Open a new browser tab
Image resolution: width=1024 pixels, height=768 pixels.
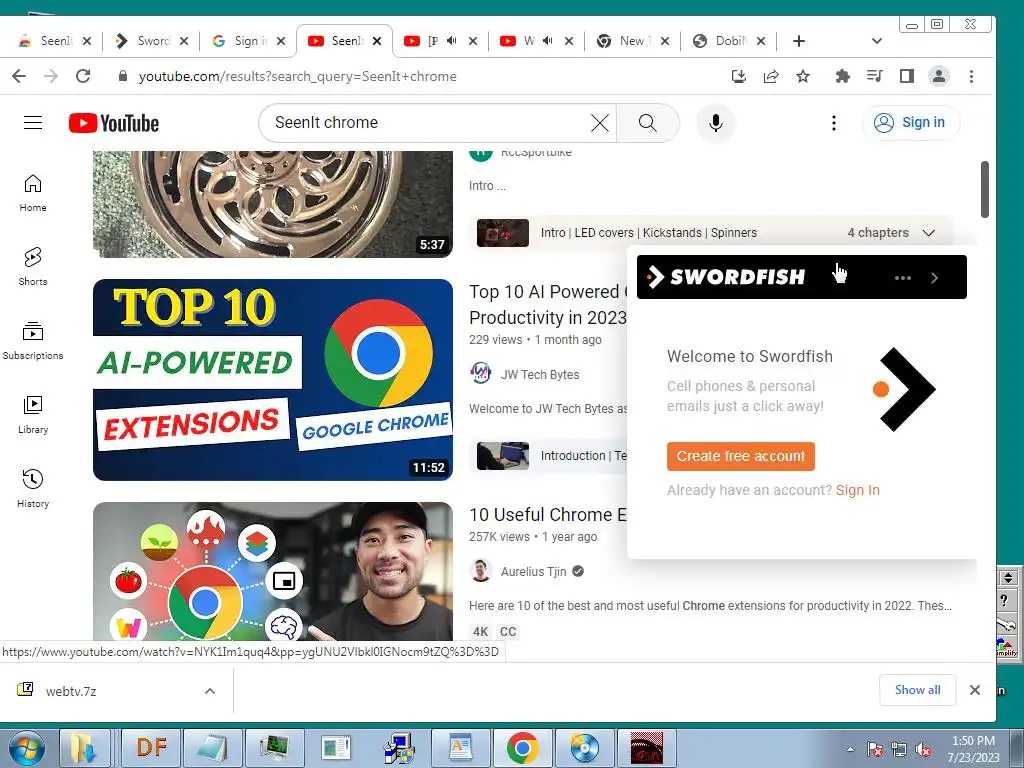tap(798, 41)
